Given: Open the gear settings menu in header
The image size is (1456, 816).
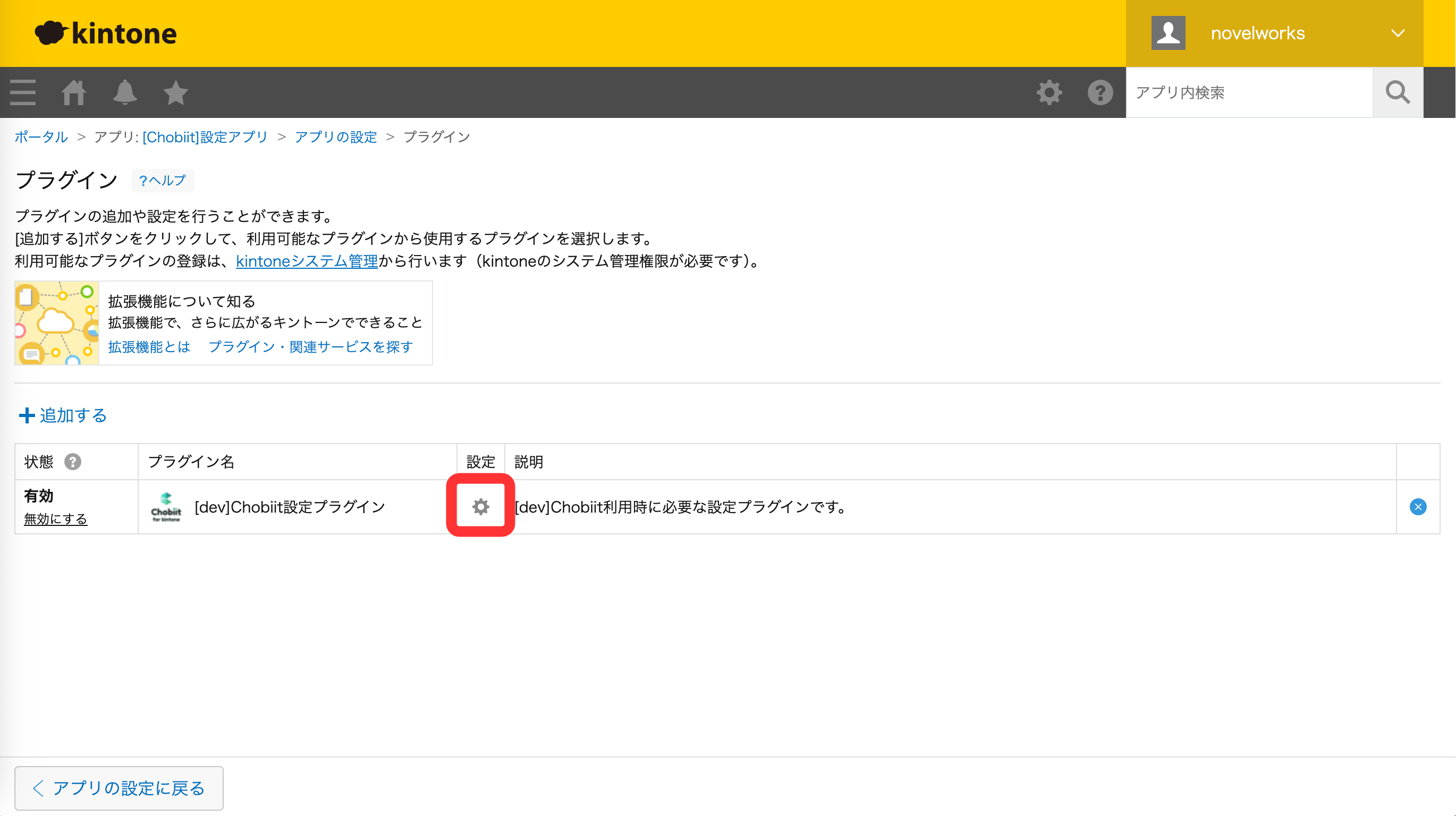Looking at the screenshot, I should (1049, 92).
